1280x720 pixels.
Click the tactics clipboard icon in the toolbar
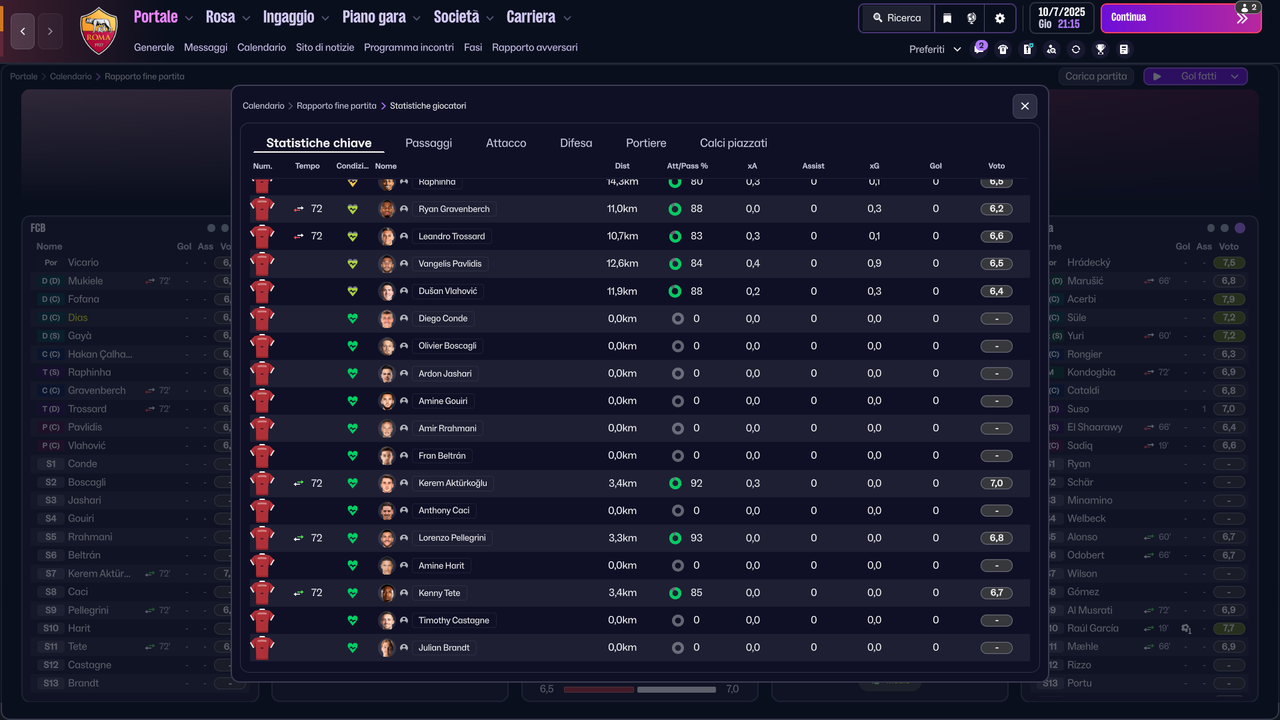pyautogui.click(x=1027, y=48)
